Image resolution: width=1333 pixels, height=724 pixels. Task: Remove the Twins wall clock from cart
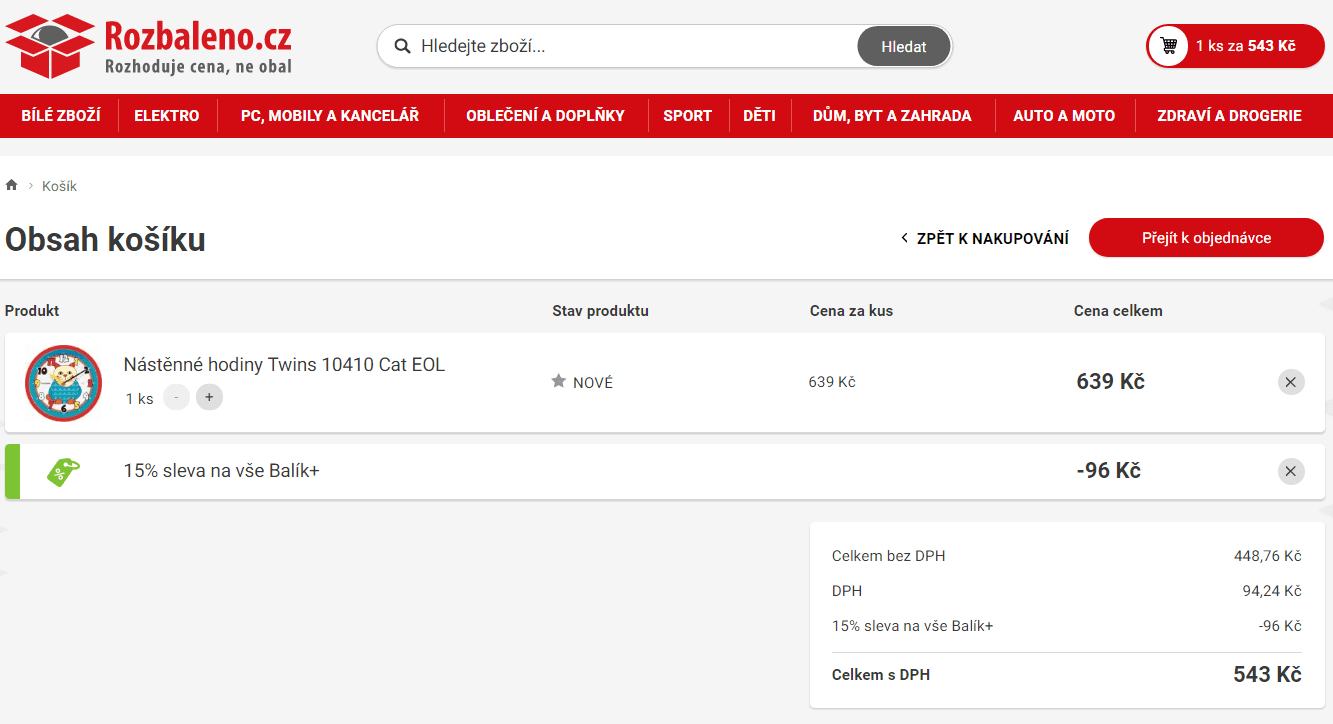[1290, 382]
